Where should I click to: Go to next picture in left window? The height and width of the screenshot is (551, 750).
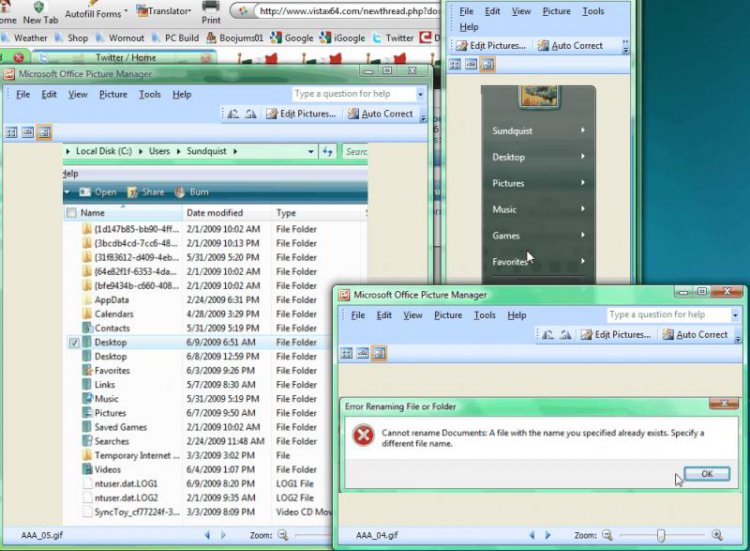223,535
